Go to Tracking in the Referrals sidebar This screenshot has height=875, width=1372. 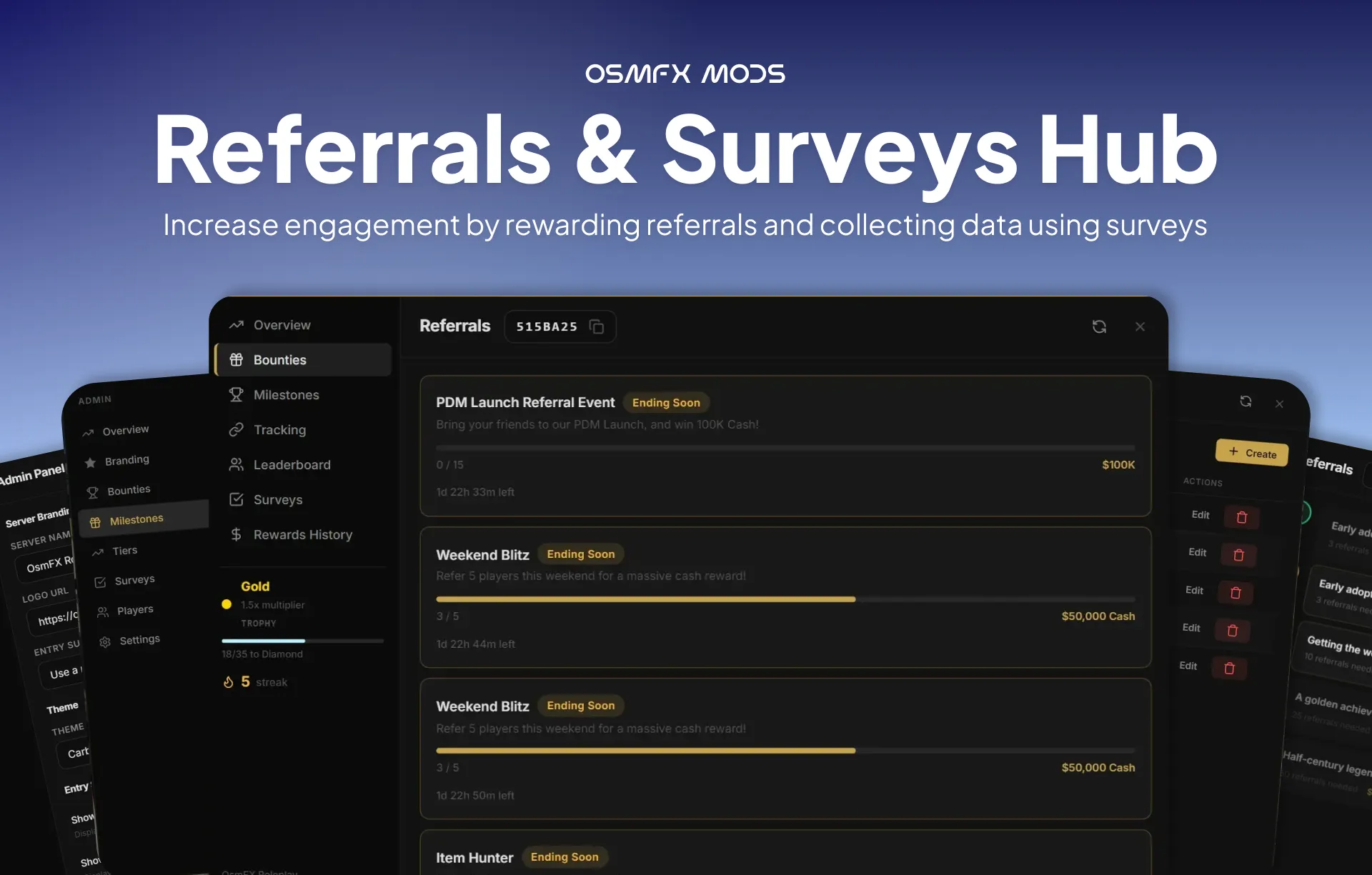[302, 430]
